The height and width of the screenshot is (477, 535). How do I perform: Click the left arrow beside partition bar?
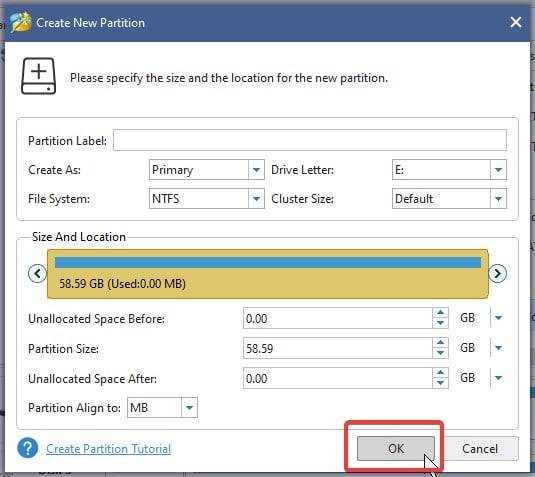click(37, 273)
